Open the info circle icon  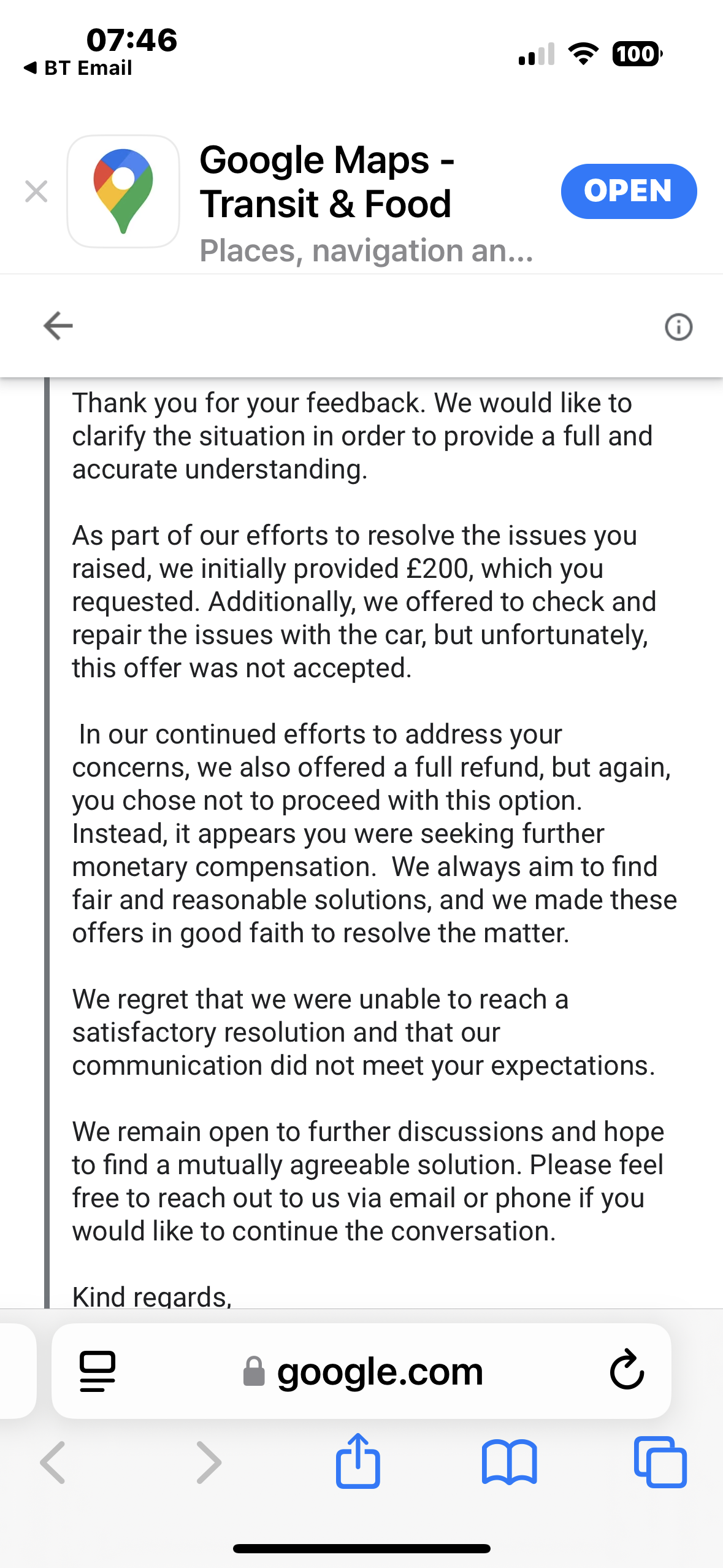tap(678, 327)
